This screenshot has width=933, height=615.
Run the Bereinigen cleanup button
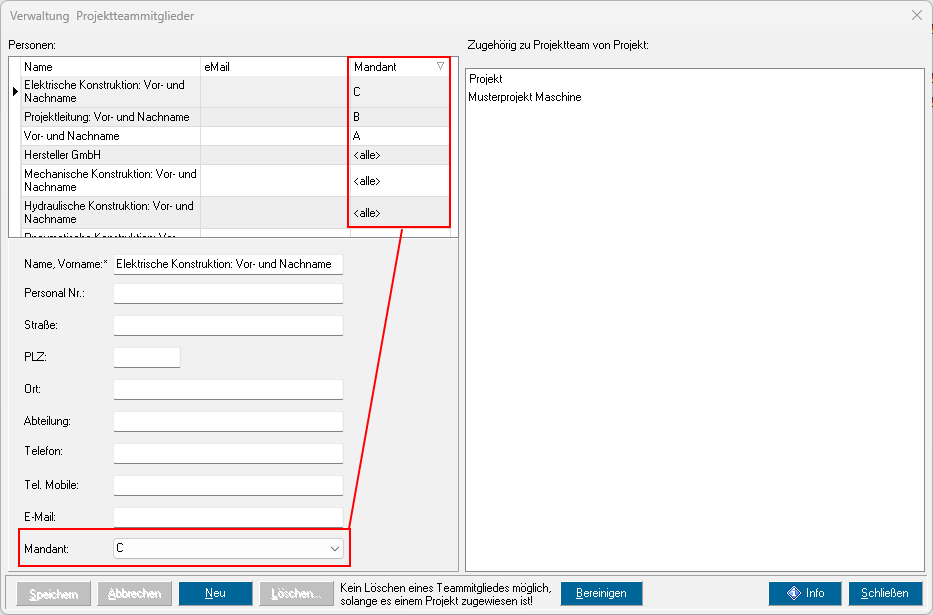(601, 593)
